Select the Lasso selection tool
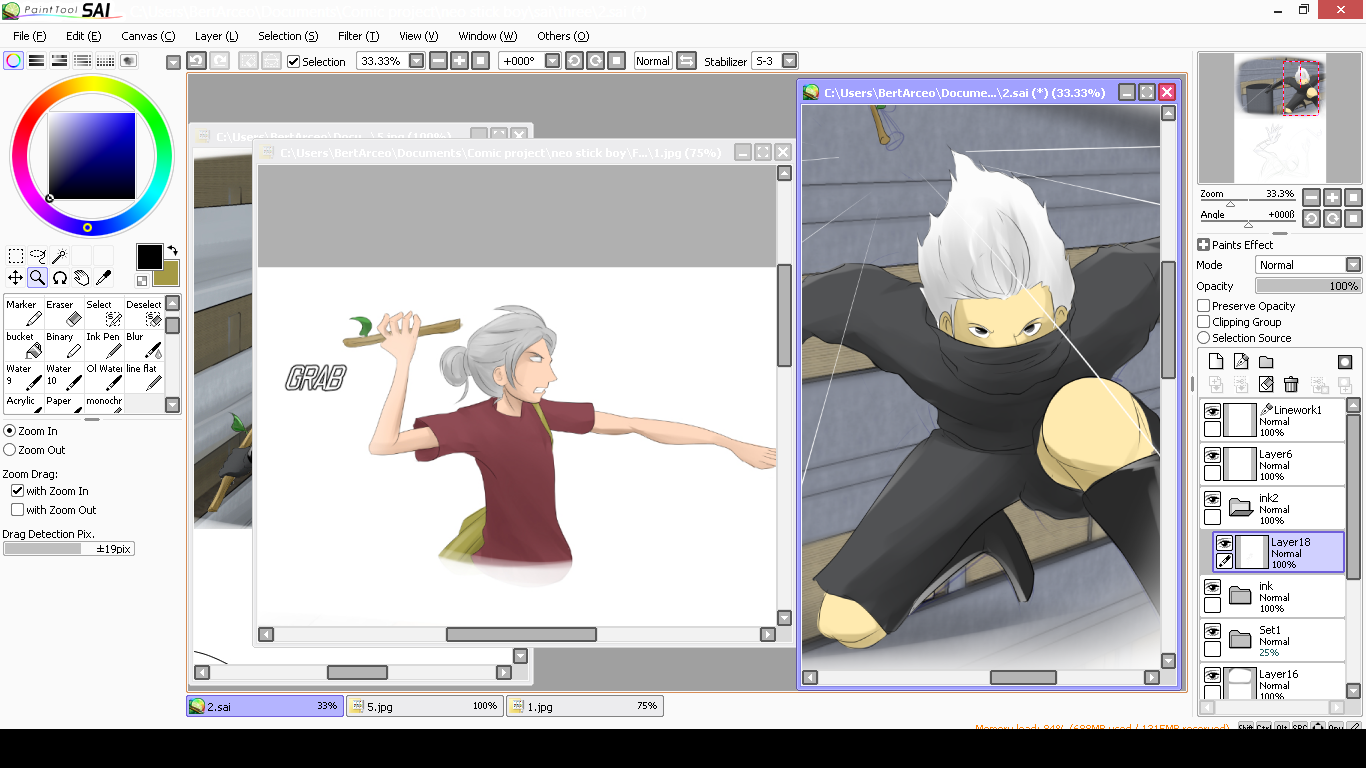 [x=38, y=257]
